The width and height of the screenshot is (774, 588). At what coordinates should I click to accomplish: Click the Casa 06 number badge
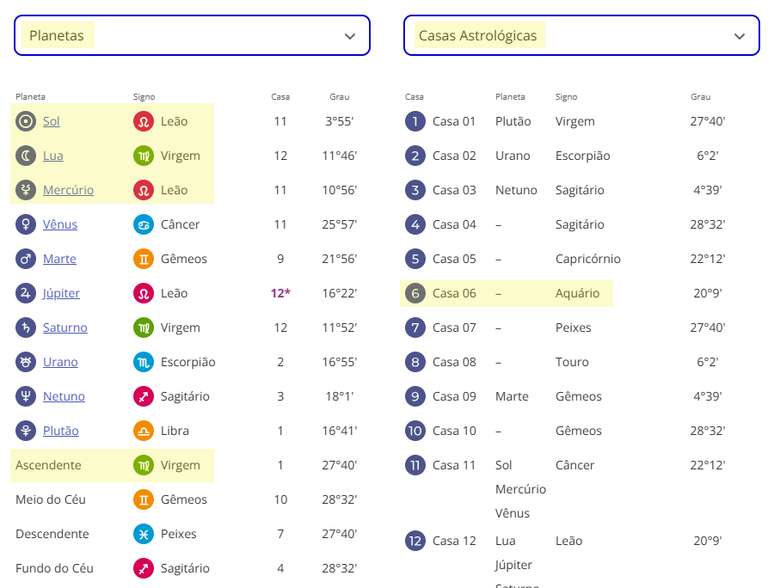(x=415, y=293)
